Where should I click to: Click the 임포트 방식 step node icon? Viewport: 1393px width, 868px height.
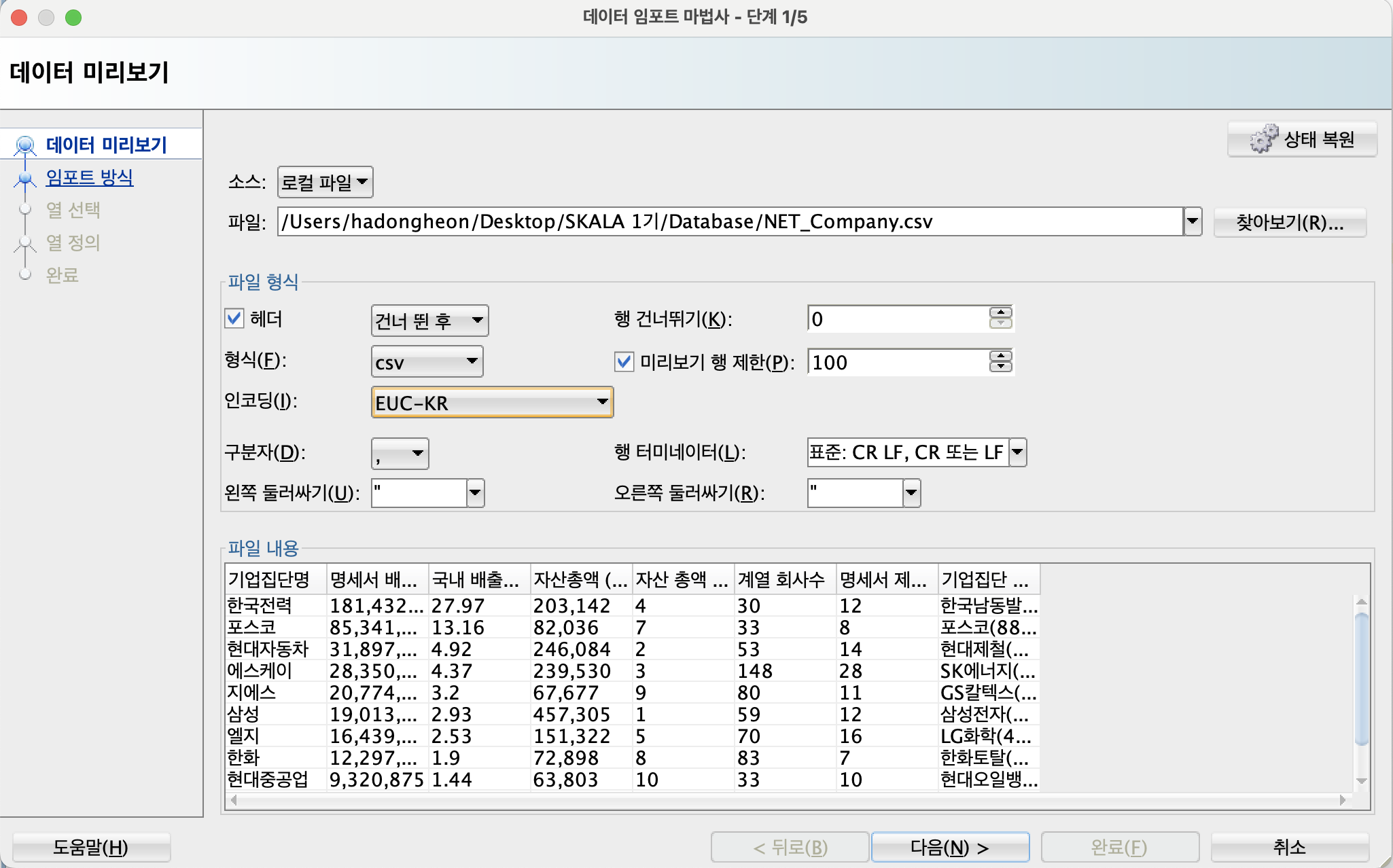25,178
